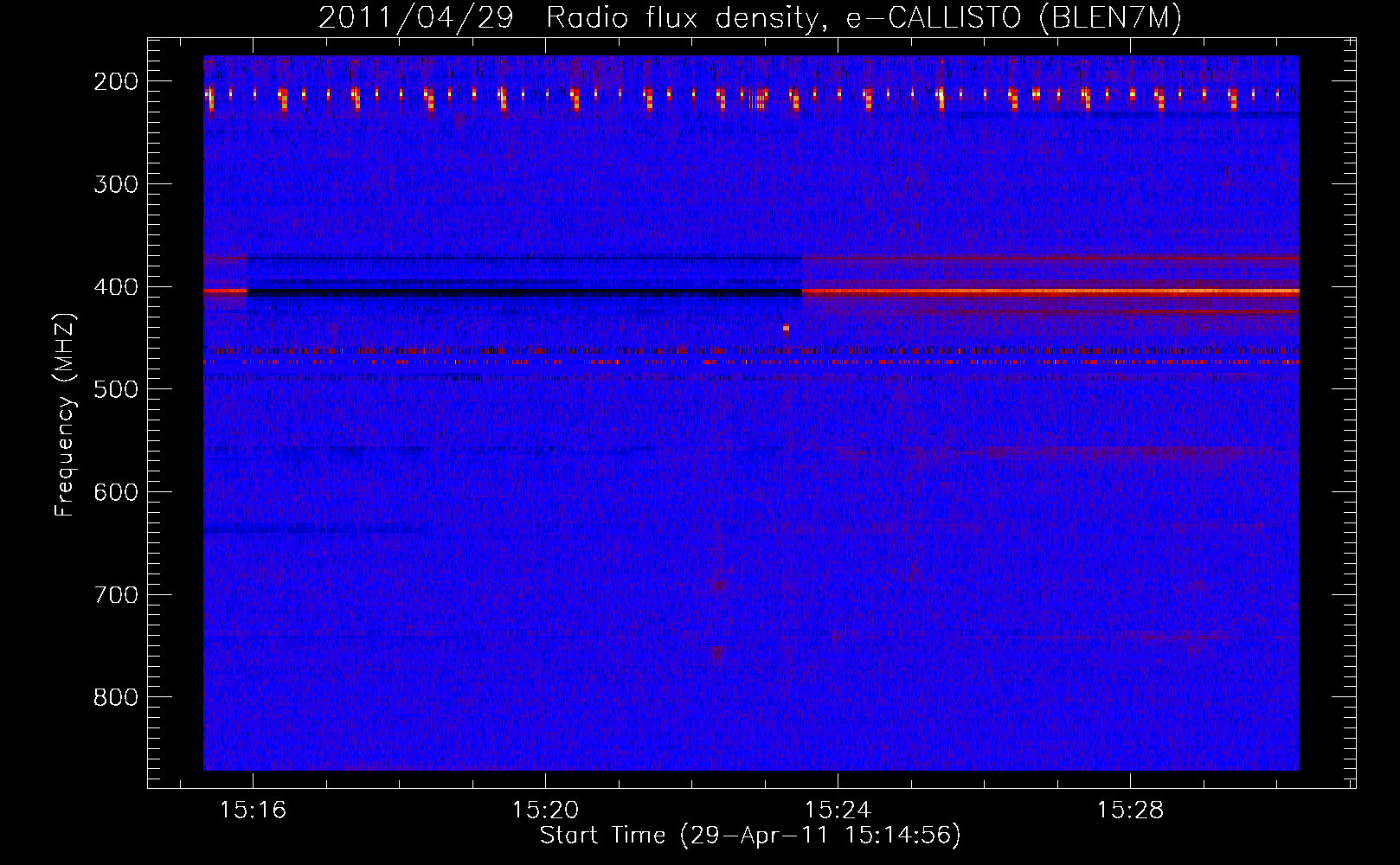Click the "Start Time (29-Apr-11 15:14:56)" label
This screenshot has height=865, width=1400.
tap(750, 836)
